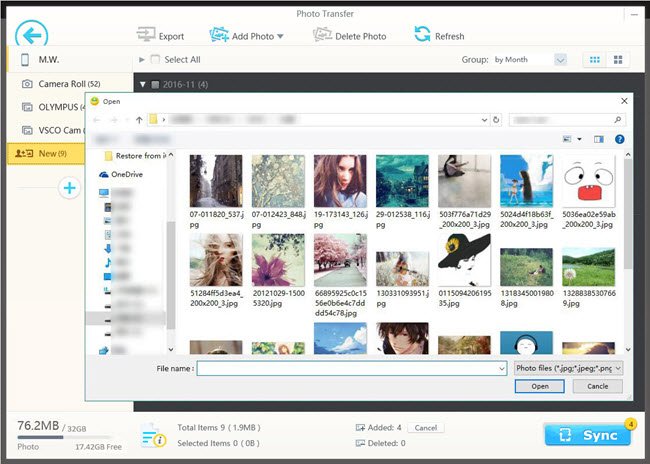Select the New (9) album

click(x=46, y=153)
